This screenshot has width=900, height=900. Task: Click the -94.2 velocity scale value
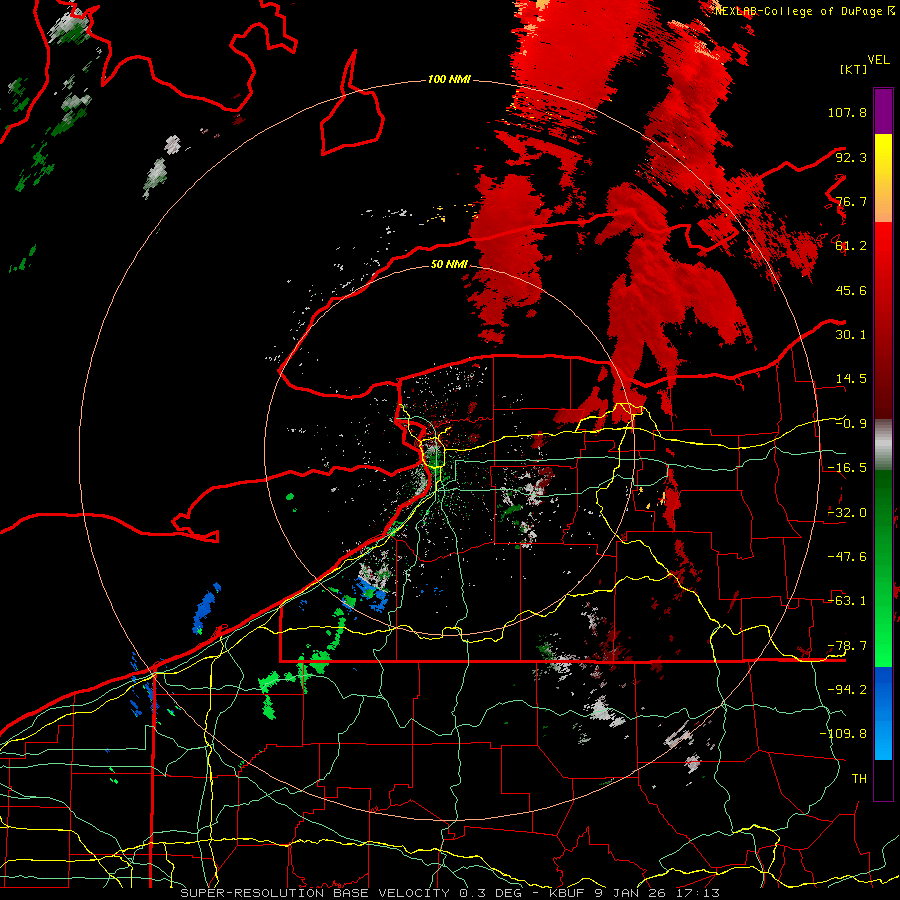tap(847, 690)
